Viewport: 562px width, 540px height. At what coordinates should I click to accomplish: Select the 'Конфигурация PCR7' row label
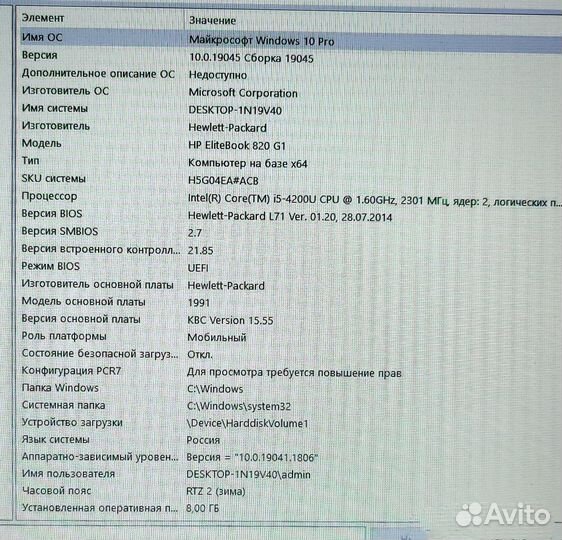pos(71,371)
